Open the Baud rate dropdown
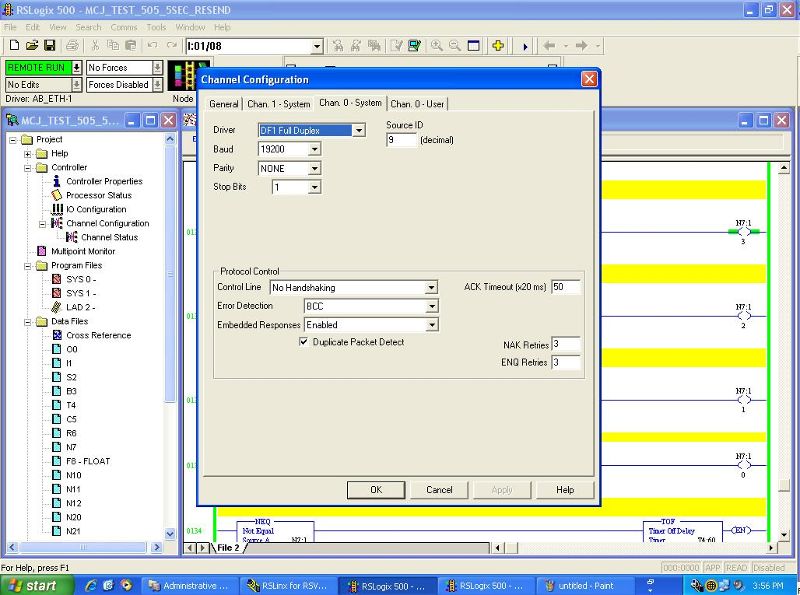This screenshot has width=800, height=595. point(315,149)
